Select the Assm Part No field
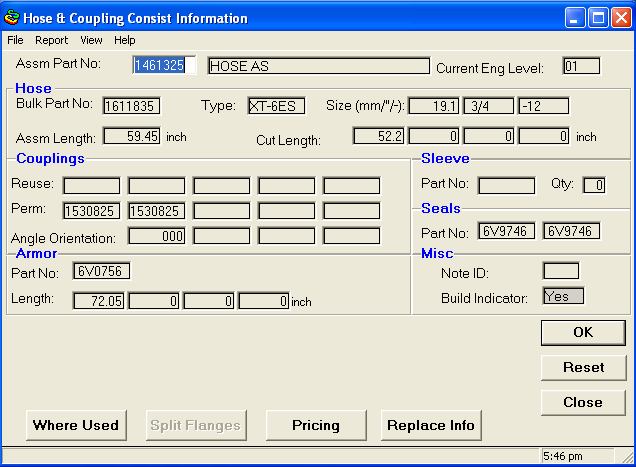The image size is (636, 467). click(160, 66)
